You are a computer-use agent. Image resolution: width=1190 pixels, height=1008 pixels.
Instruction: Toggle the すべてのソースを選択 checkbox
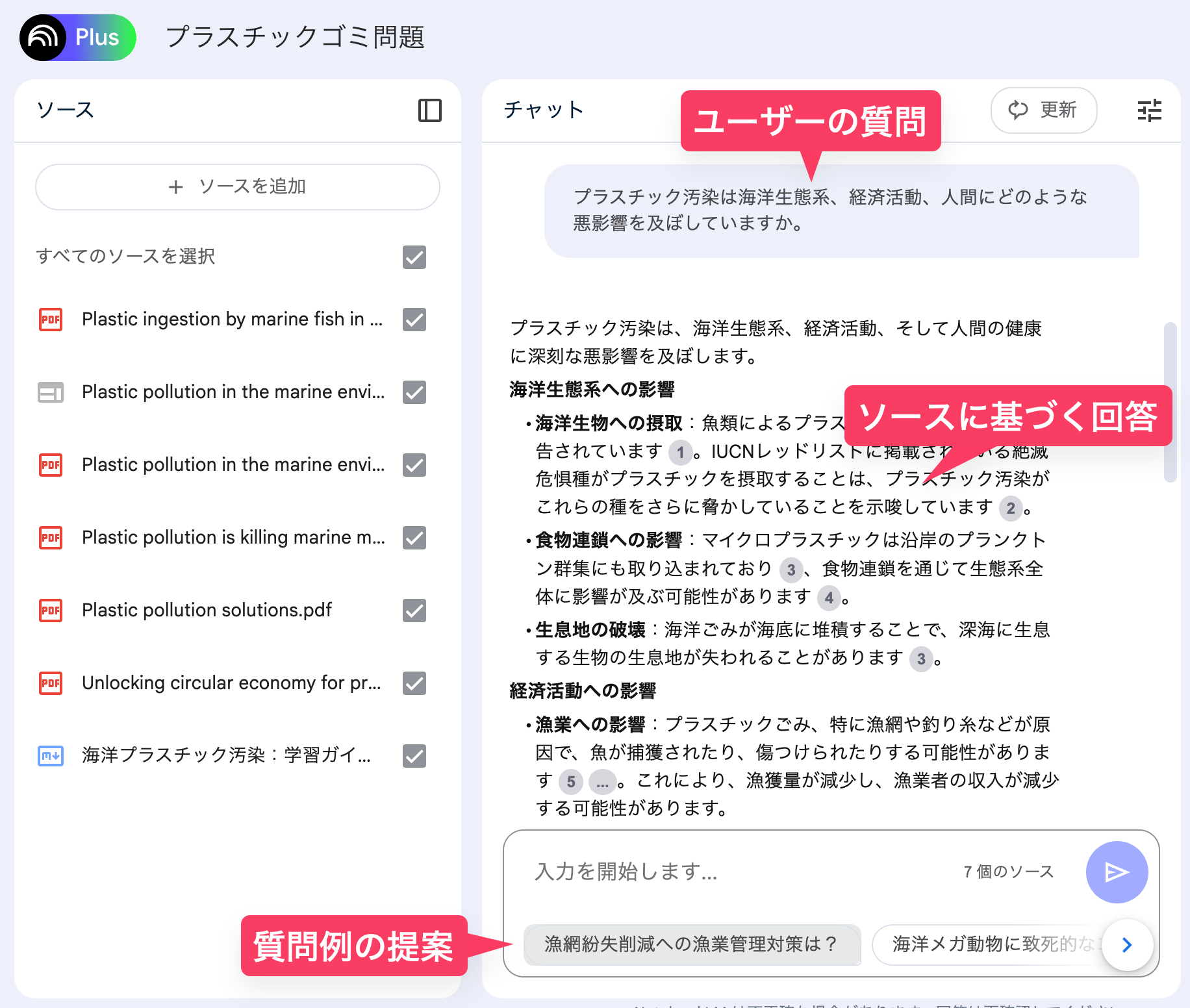414,257
